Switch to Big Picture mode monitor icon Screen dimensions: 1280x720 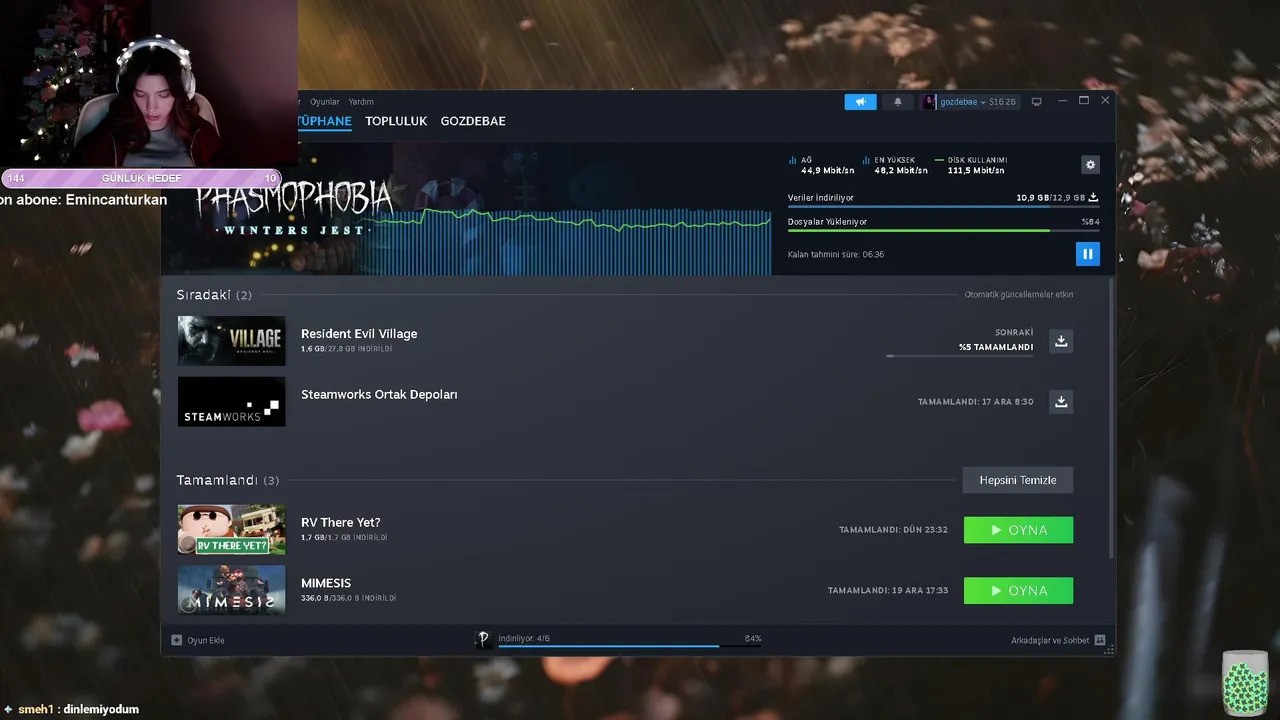1037,102
